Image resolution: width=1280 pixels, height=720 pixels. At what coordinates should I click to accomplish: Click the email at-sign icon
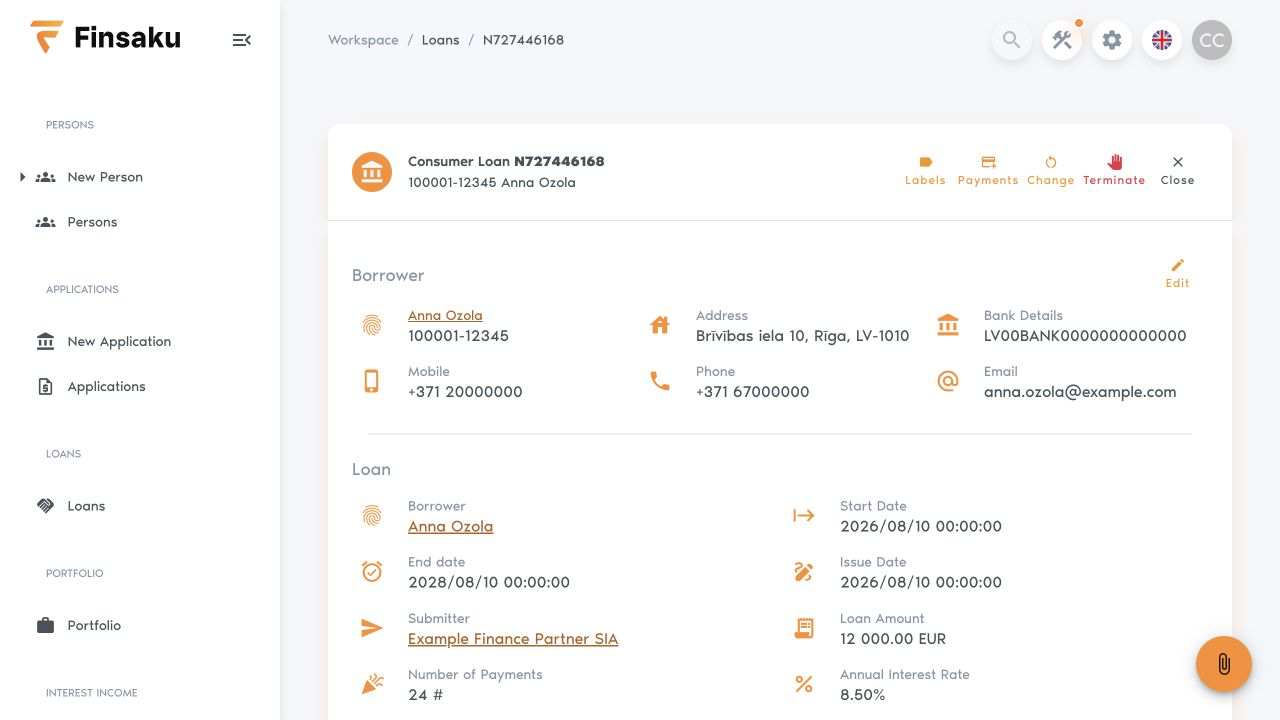(x=948, y=381)
